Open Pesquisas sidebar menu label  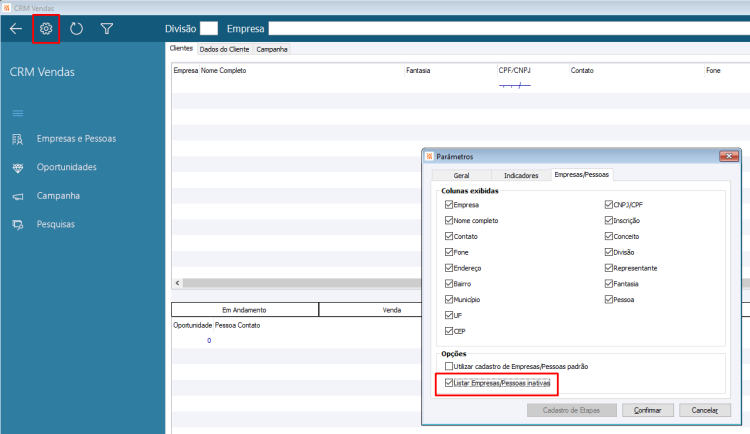(56, 224)
